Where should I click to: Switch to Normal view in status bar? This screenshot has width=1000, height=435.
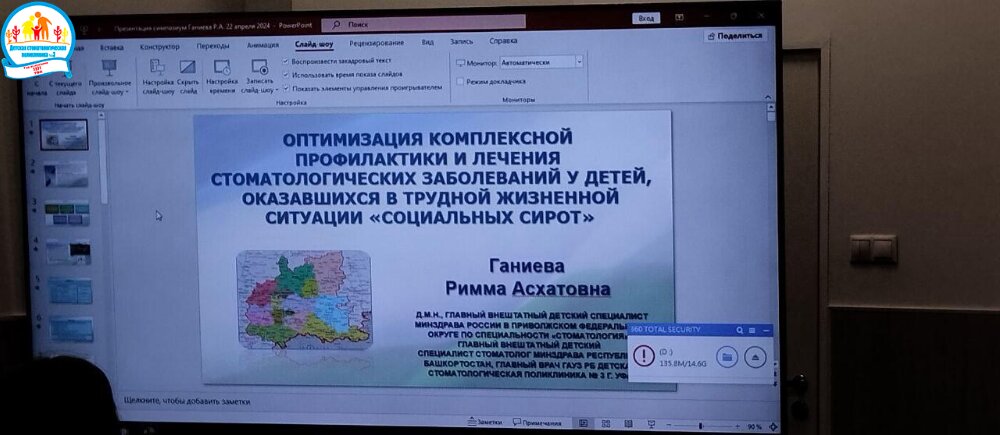point(583,424)
